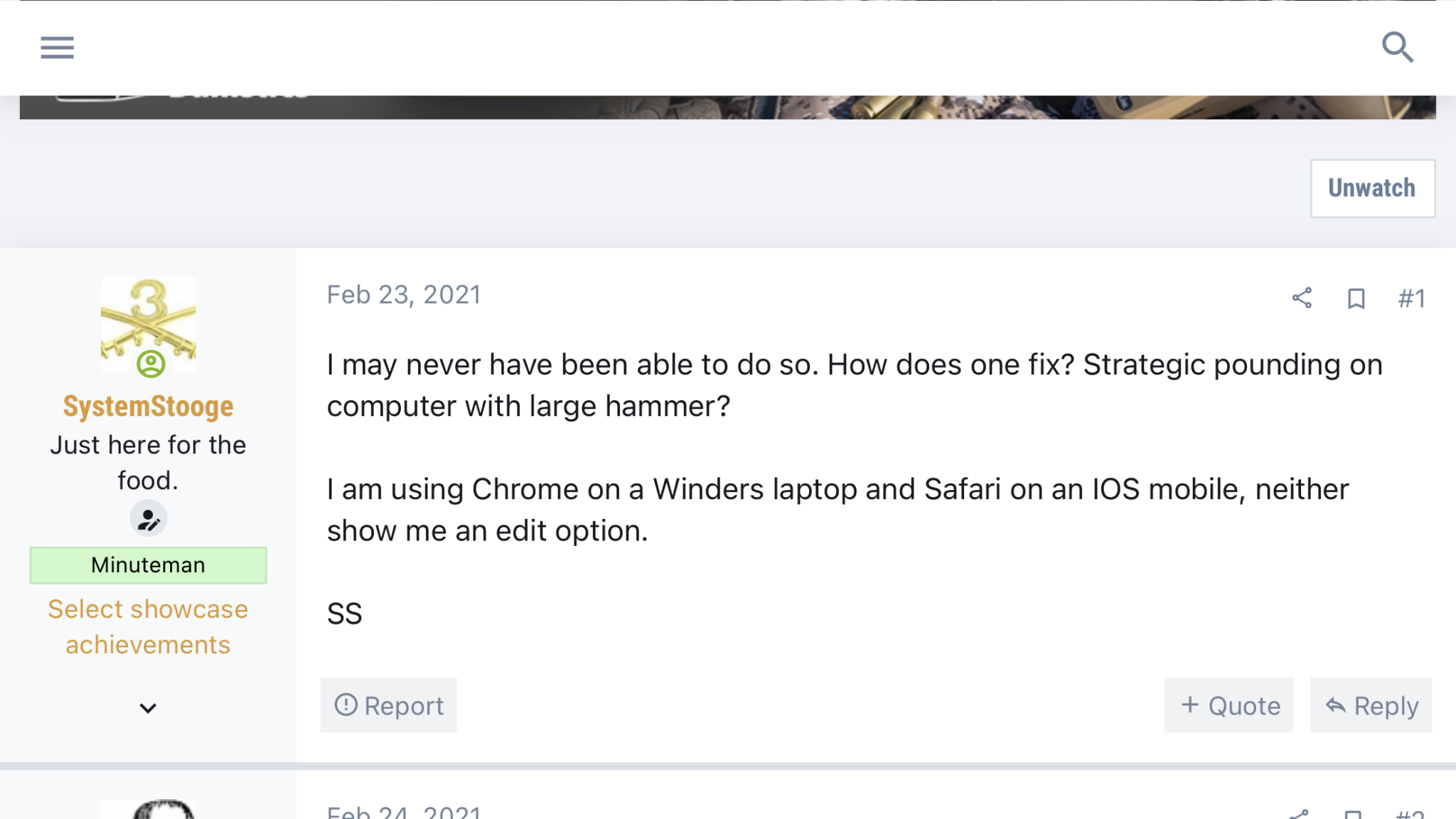Click Select showcase achievements link

pyautogui.click(x=148, y=627)
